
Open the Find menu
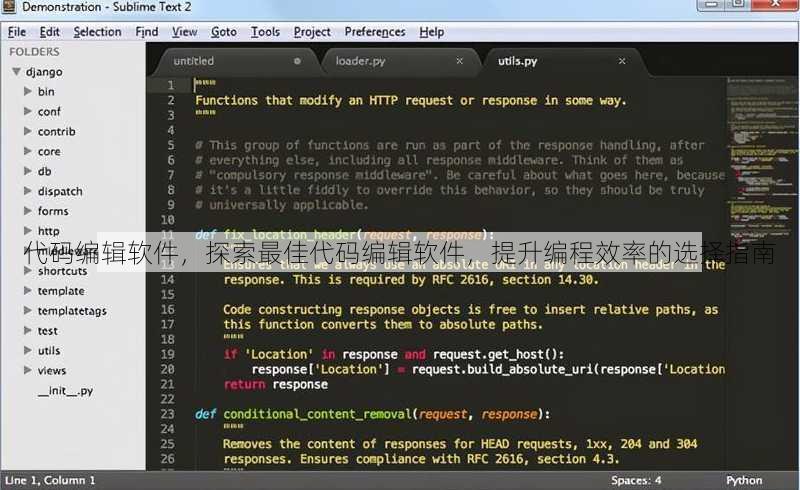click(x=146, y=32)
